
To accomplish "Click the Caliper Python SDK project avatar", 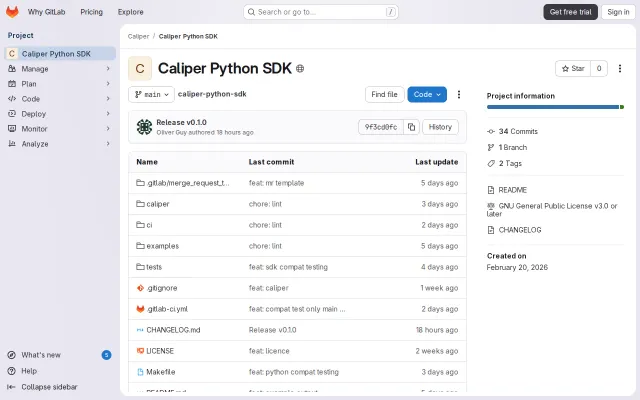I will 140,69.
